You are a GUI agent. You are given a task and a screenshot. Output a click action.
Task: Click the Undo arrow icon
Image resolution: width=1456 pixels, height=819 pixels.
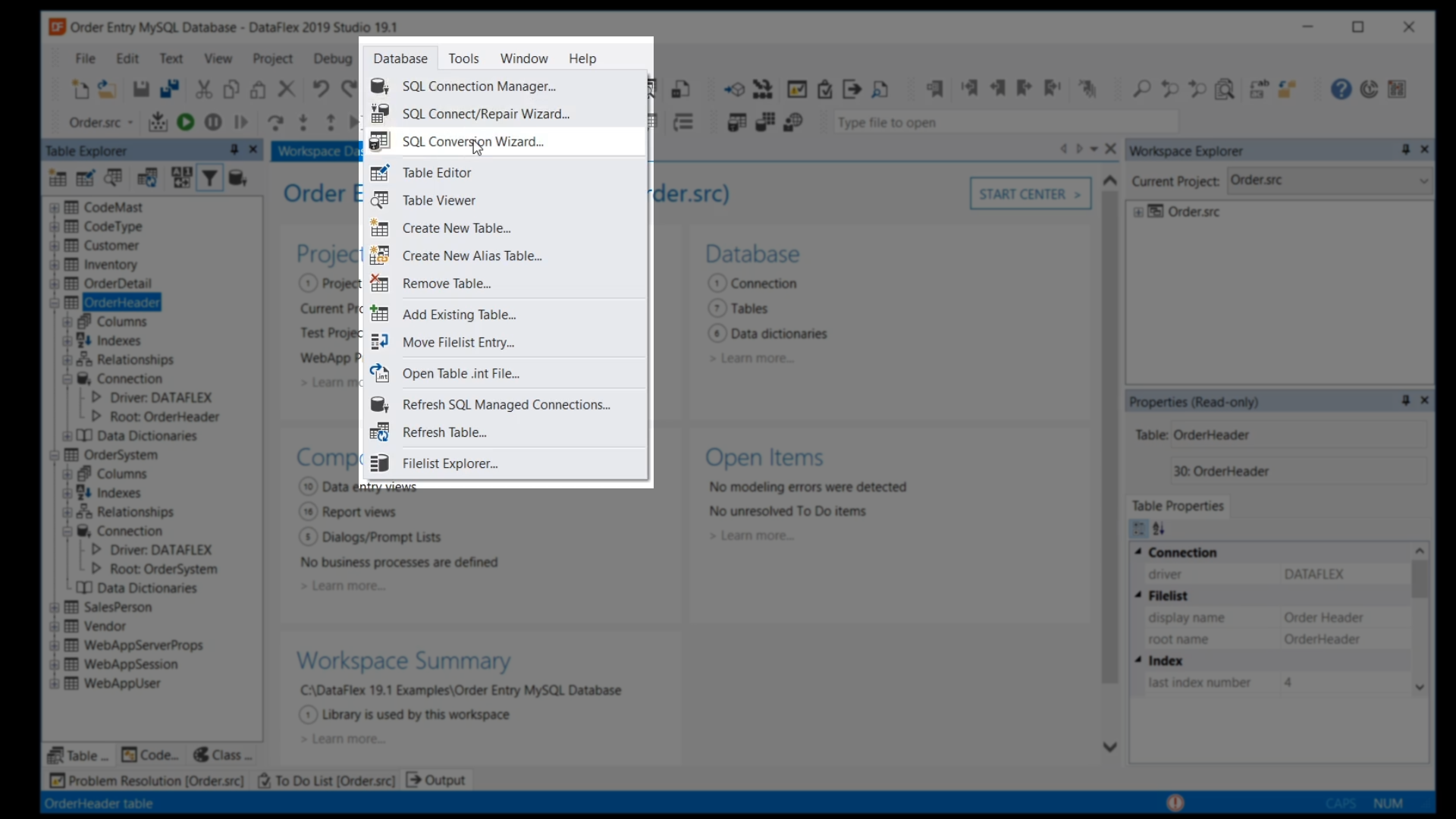(x=321, y=89)
